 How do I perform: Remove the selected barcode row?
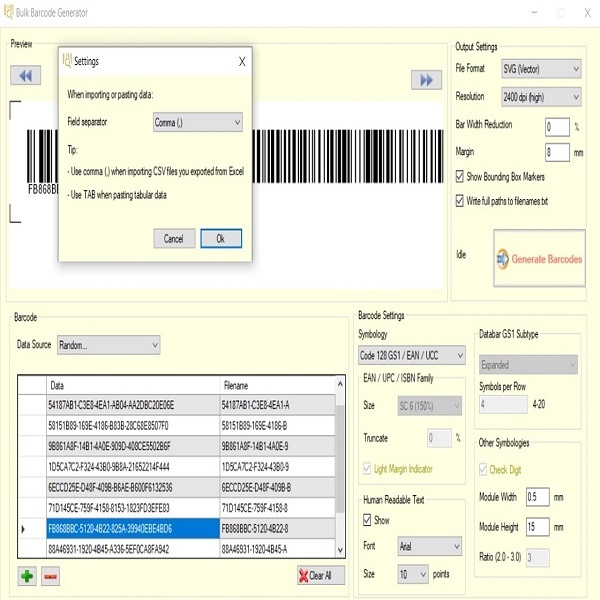[50, 576]
